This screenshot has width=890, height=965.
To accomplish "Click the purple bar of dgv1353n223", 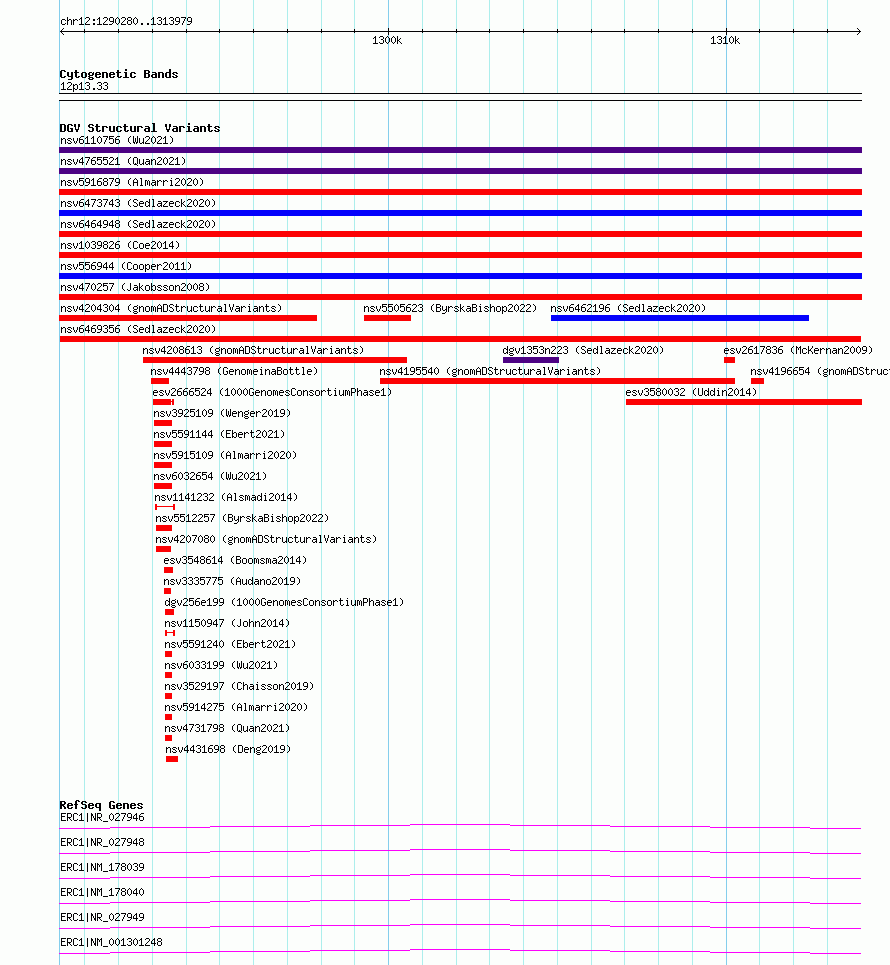I will (531, 360).
